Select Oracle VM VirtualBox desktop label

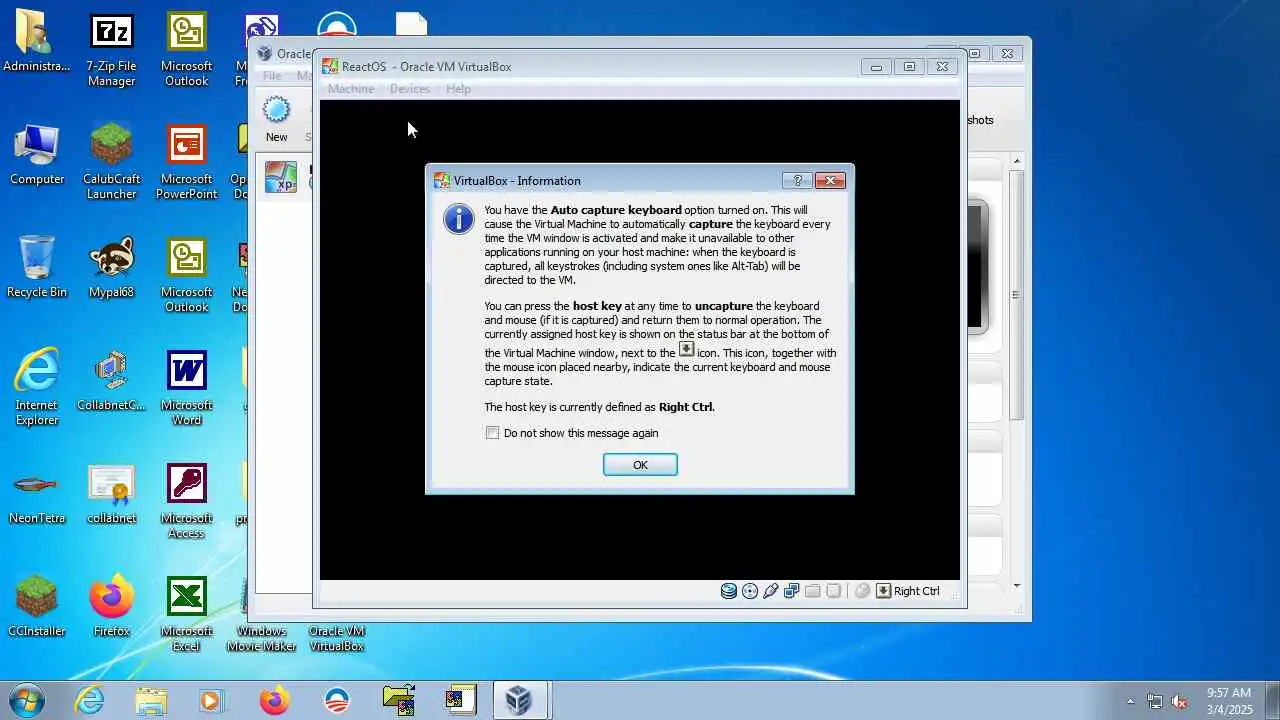pyautogui.click(x=336, y=639)
